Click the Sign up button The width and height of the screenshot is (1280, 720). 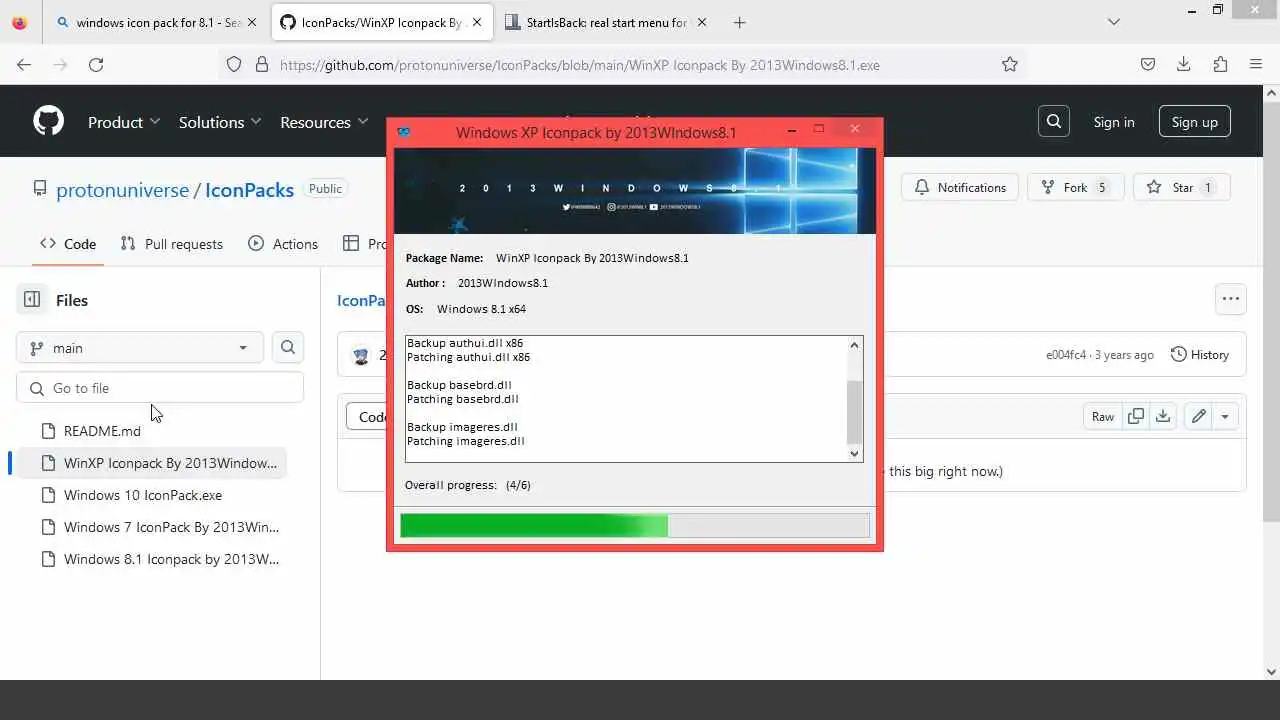pyautogui.click(x=1195, y=122)
